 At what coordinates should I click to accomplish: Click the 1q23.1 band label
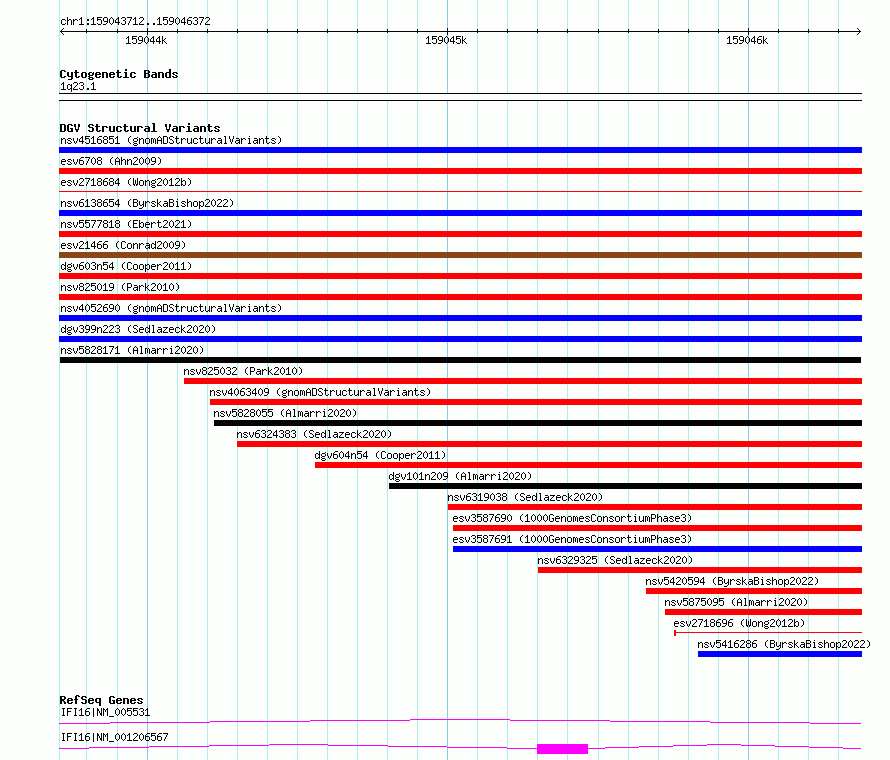78,87
